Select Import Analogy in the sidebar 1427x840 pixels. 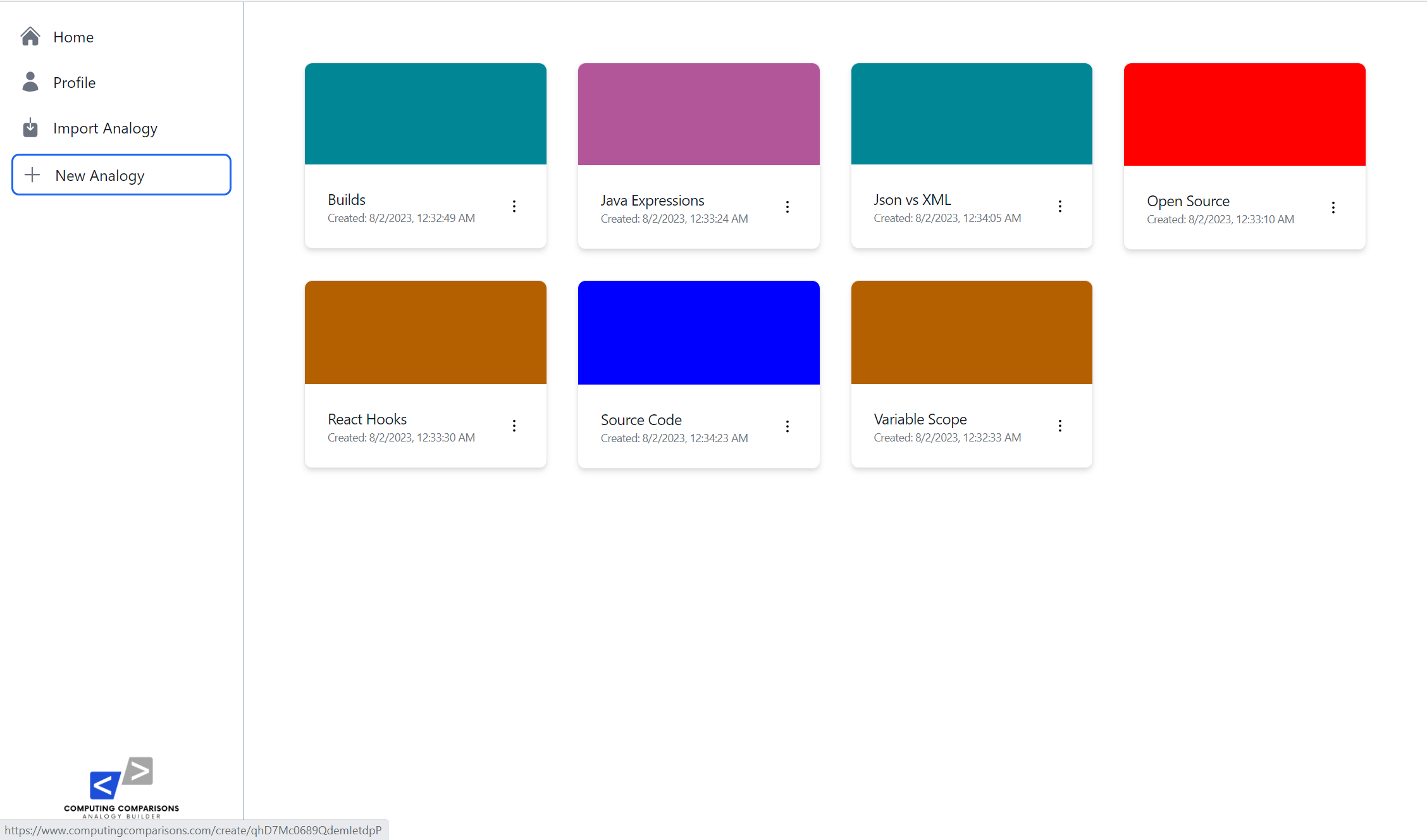pos(121,128)
